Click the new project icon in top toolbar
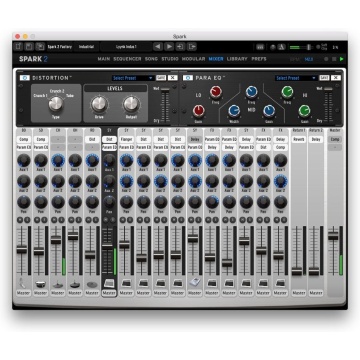The width and height of the screenshot is (360, 360). coord(19,47)
